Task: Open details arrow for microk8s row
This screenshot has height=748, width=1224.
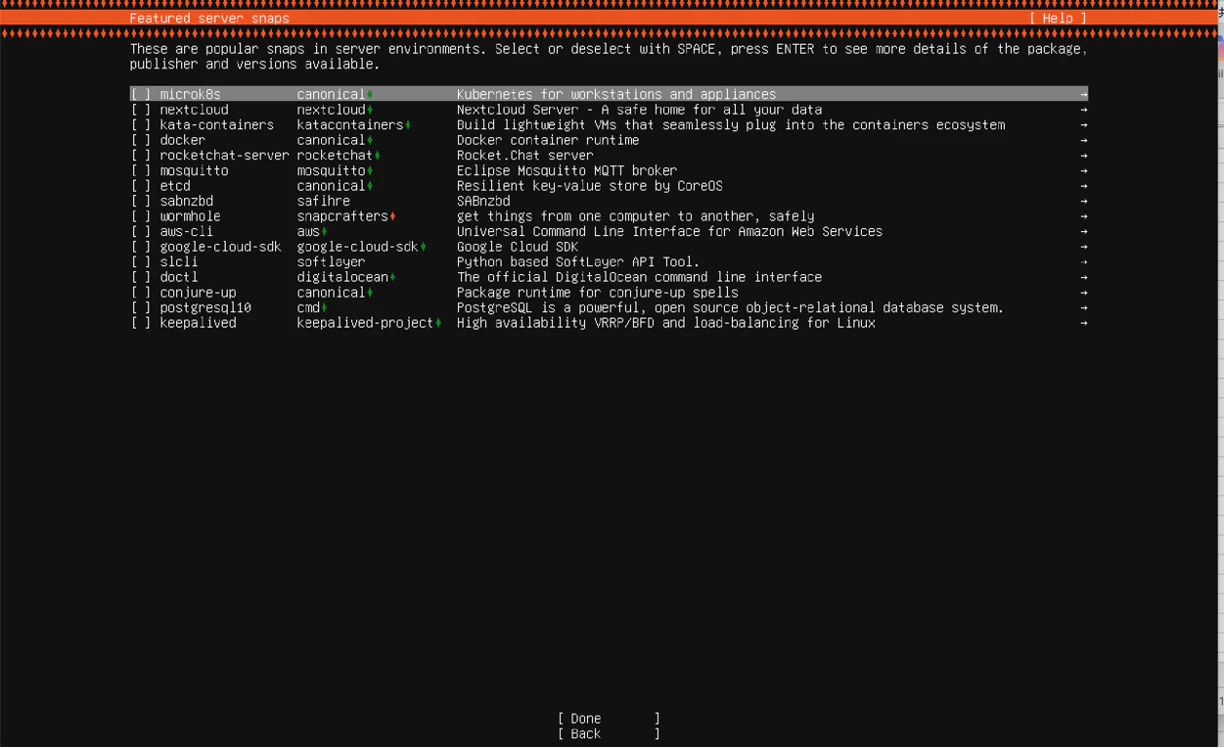Action: pos(1083,95)
